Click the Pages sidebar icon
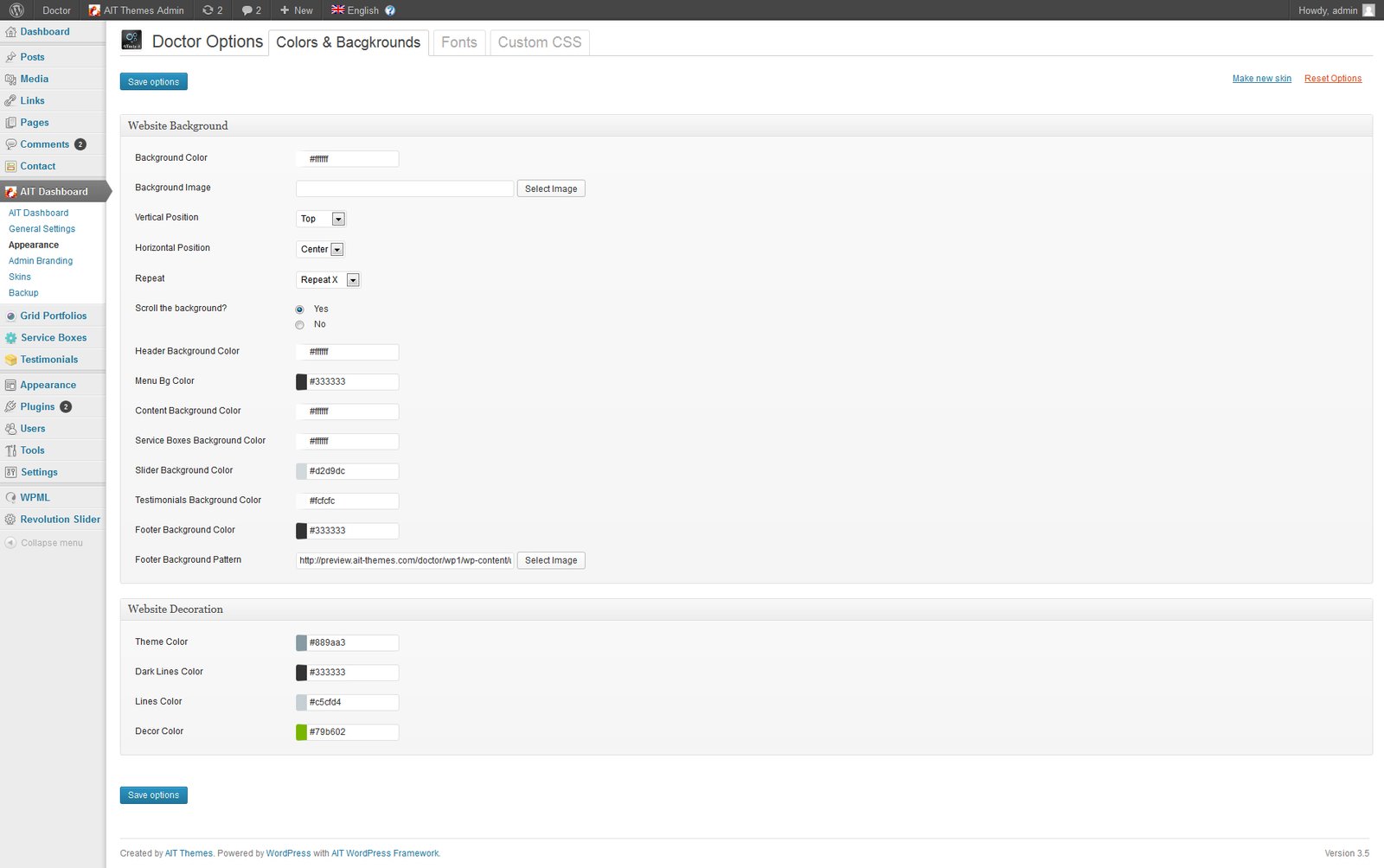Viewport: 1384px width, 868px height. coord(10,123)
